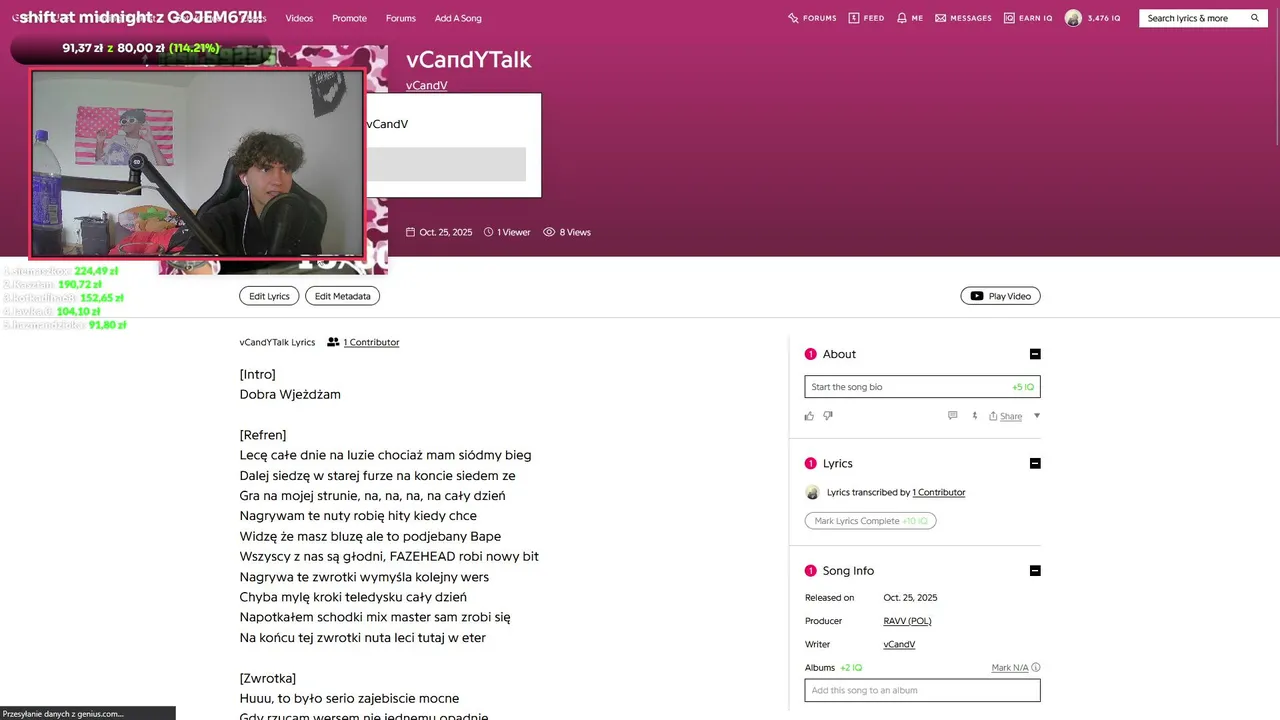This screenshot has width=1280, height=720.
Task: Click the [Zwrotka] section label
Action: [268, 678]
